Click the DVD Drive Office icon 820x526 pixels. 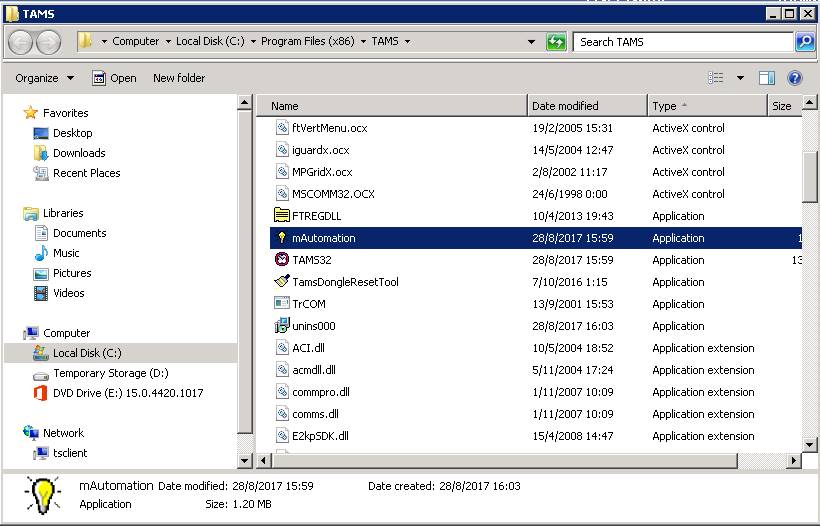[x=40, y=393]
